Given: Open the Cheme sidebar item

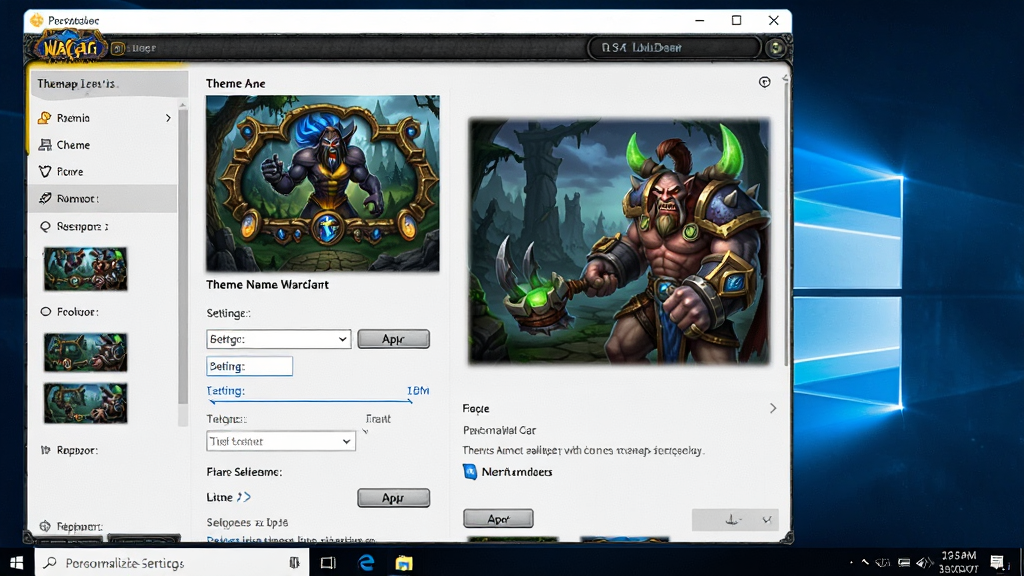Looking at the screenshot, I should (103, 145).
